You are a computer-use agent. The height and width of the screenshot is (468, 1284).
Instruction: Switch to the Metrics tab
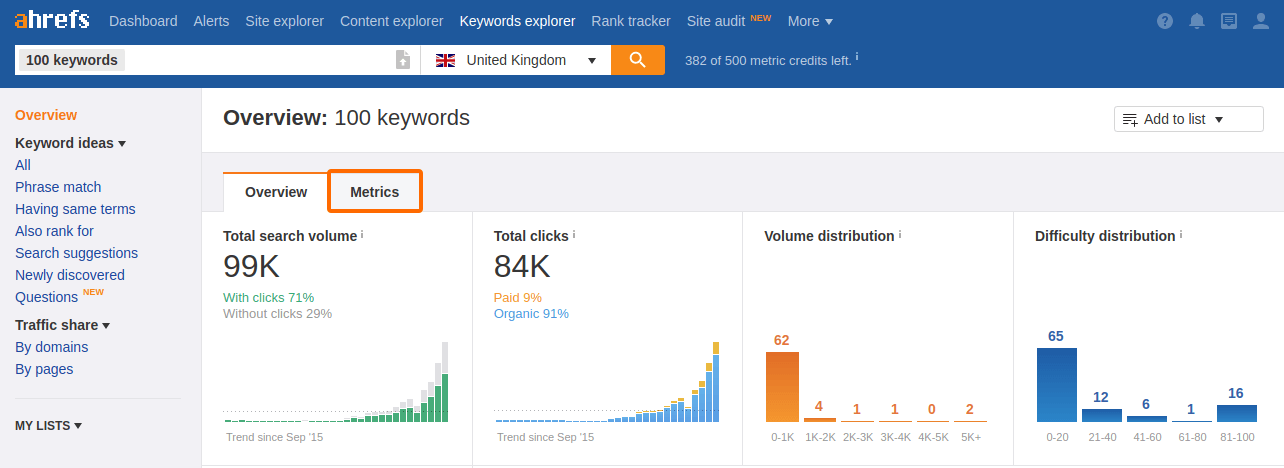pyautogui.click(x=375, y=192)
